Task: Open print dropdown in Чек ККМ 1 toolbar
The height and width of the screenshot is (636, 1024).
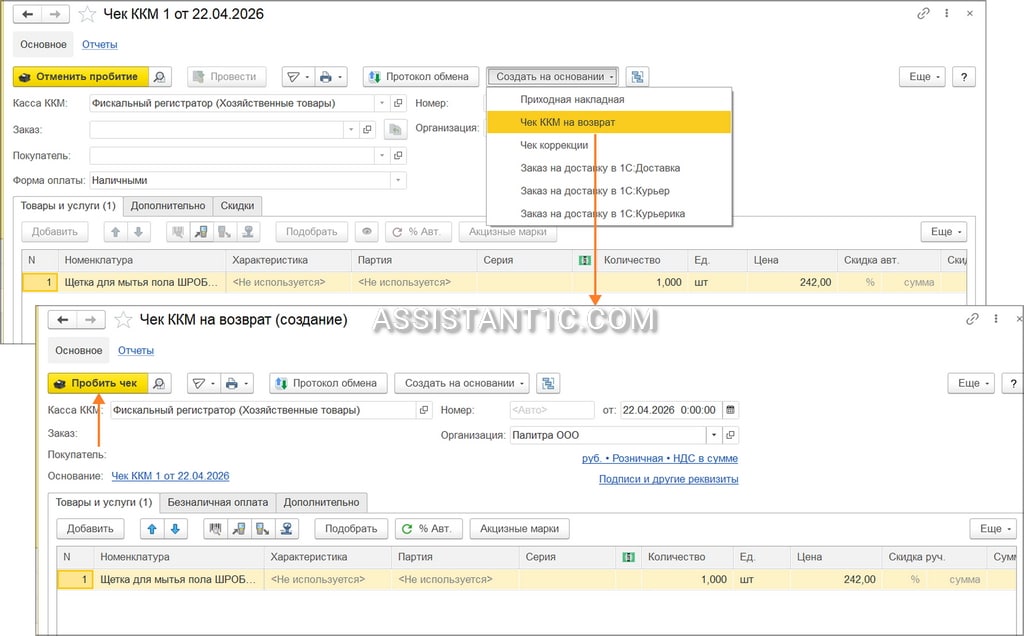Action: [330, 76]
